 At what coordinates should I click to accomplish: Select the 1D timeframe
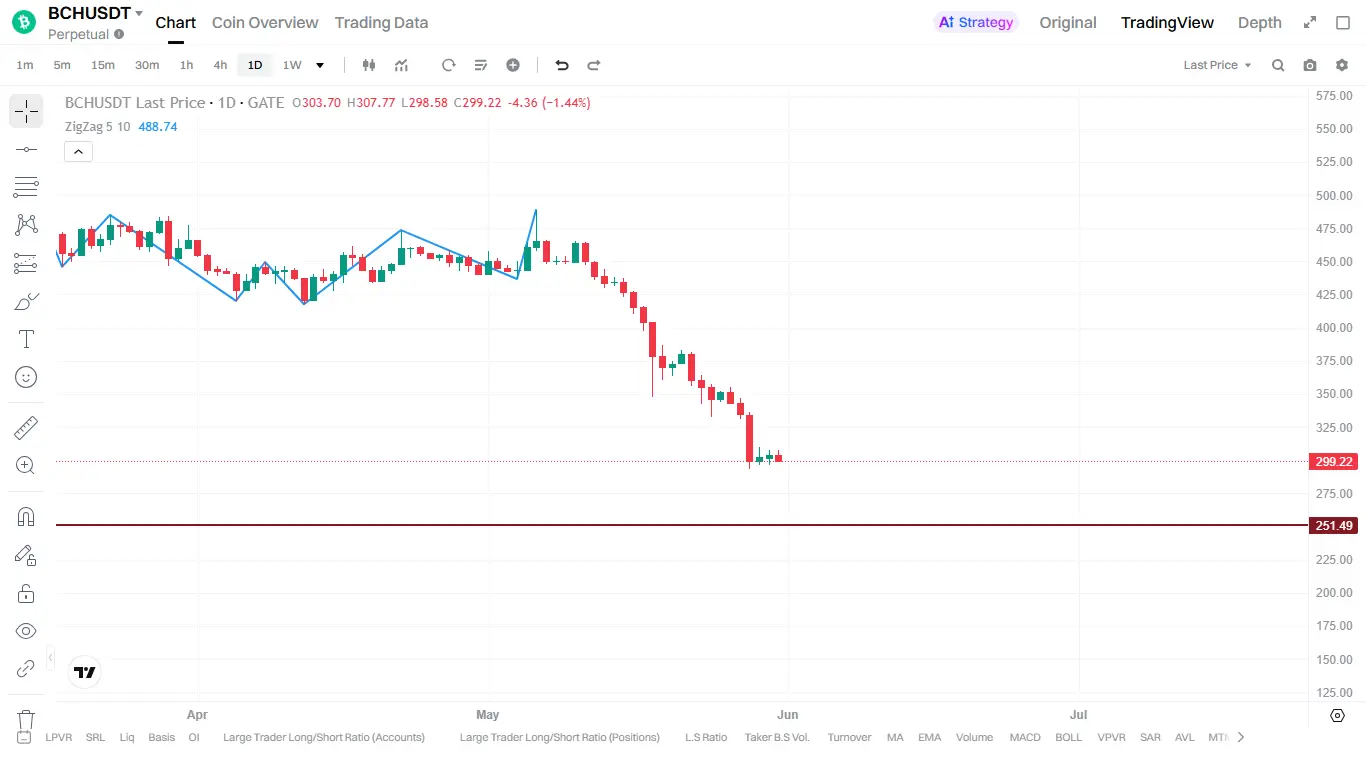(255, 65)
